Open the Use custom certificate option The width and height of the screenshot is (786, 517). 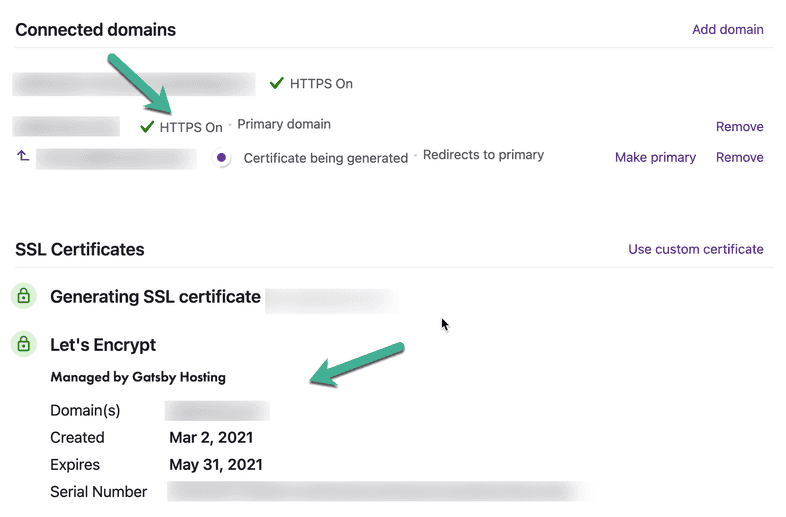(x=695, y=250)
